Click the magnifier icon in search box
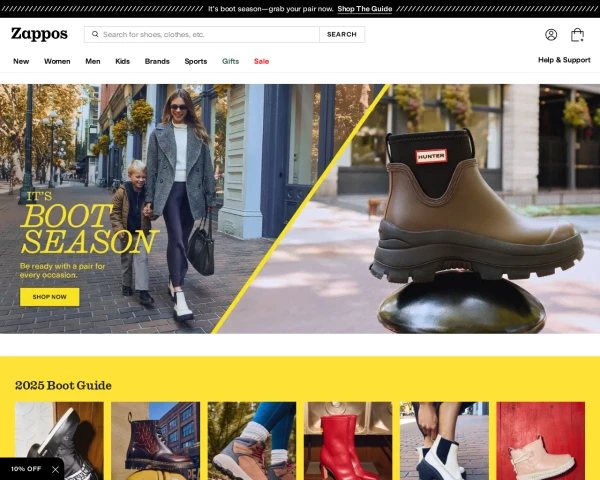 [x=95, y=34]
